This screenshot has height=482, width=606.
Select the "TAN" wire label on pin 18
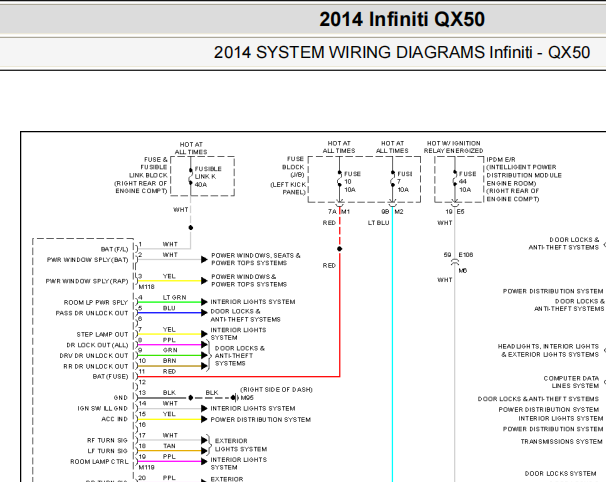[x=169, y=446]
